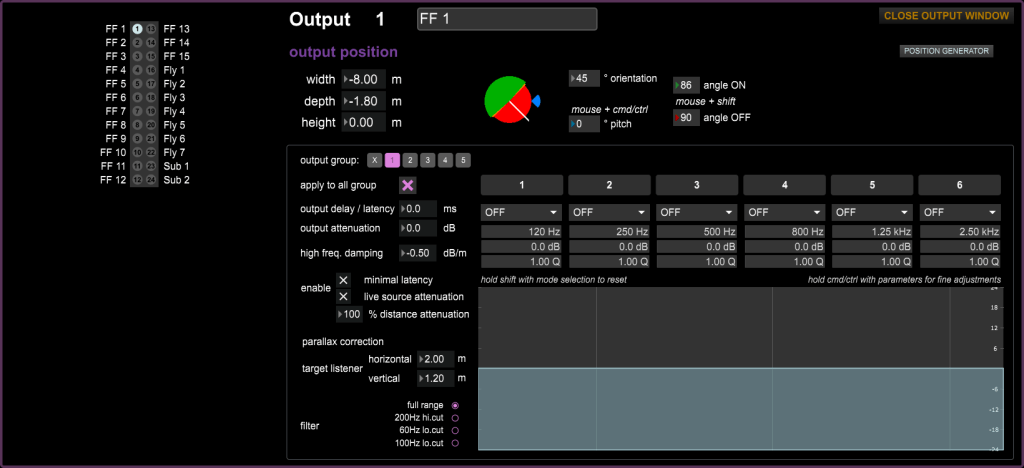The image size is (1024, 468).
Task: Choose the 200Hz hi.cut filter option
Action: pos(455,417)
